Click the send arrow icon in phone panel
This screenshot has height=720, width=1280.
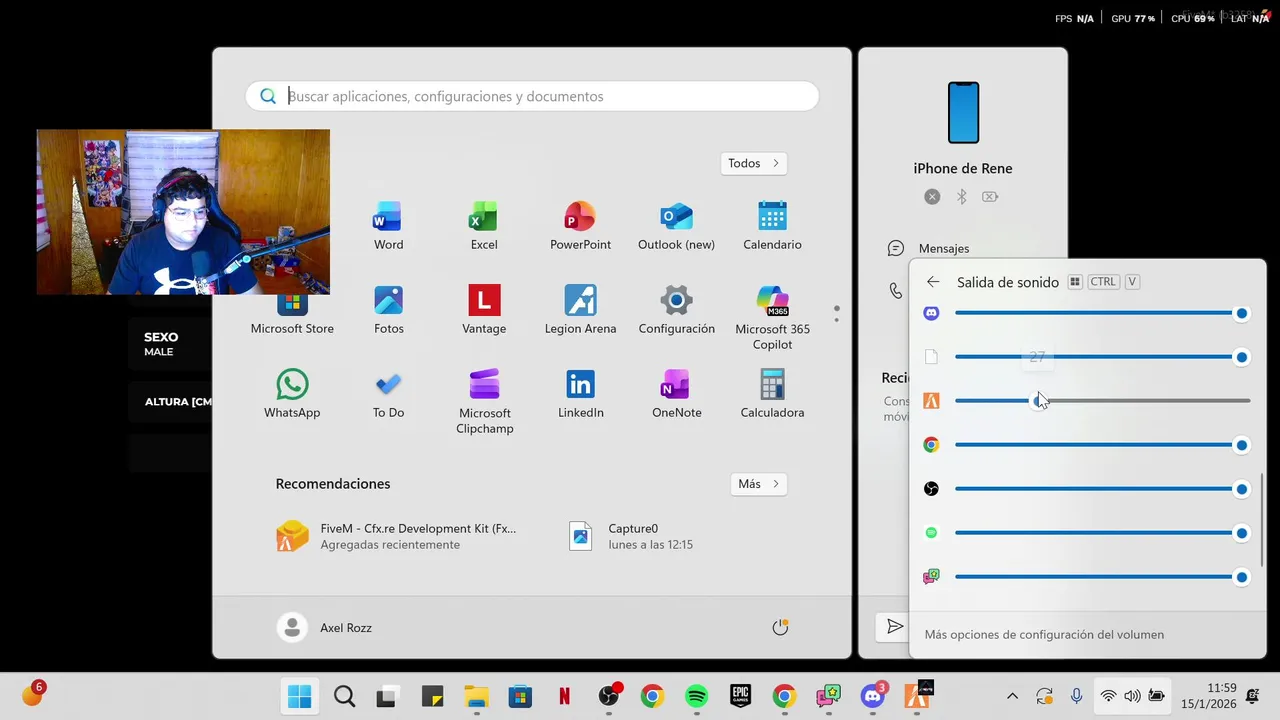coord(895,627)
